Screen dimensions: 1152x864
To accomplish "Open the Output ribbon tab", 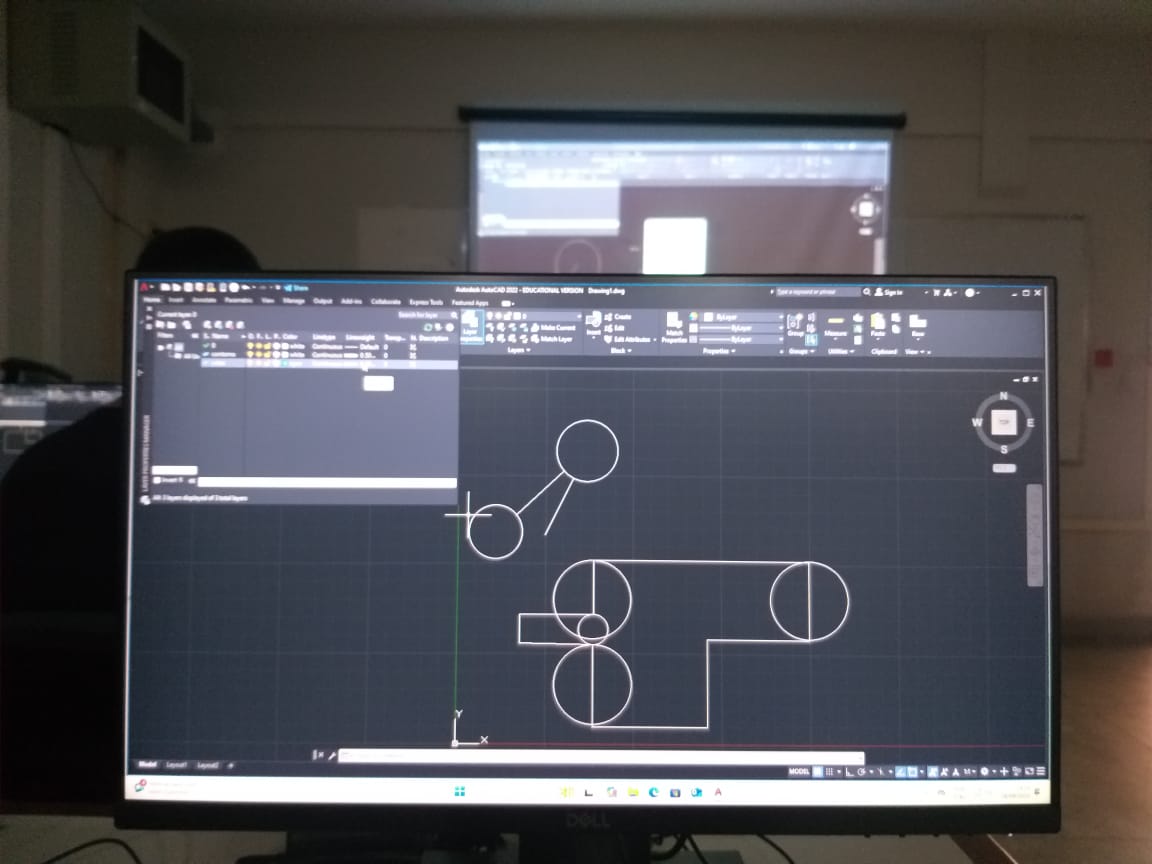I will pyautogui.click(x=323, y=300).
